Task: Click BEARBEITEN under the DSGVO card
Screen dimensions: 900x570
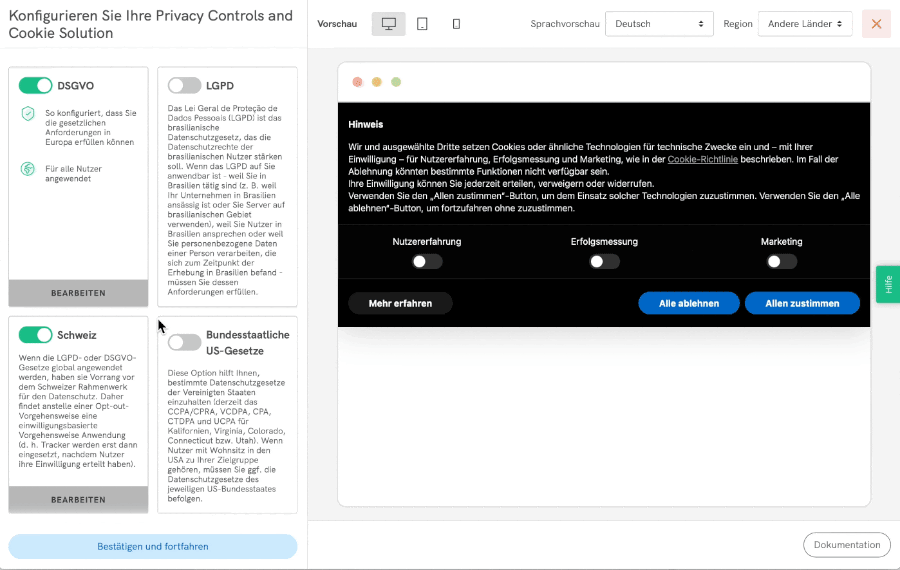Action: point(78,293)
